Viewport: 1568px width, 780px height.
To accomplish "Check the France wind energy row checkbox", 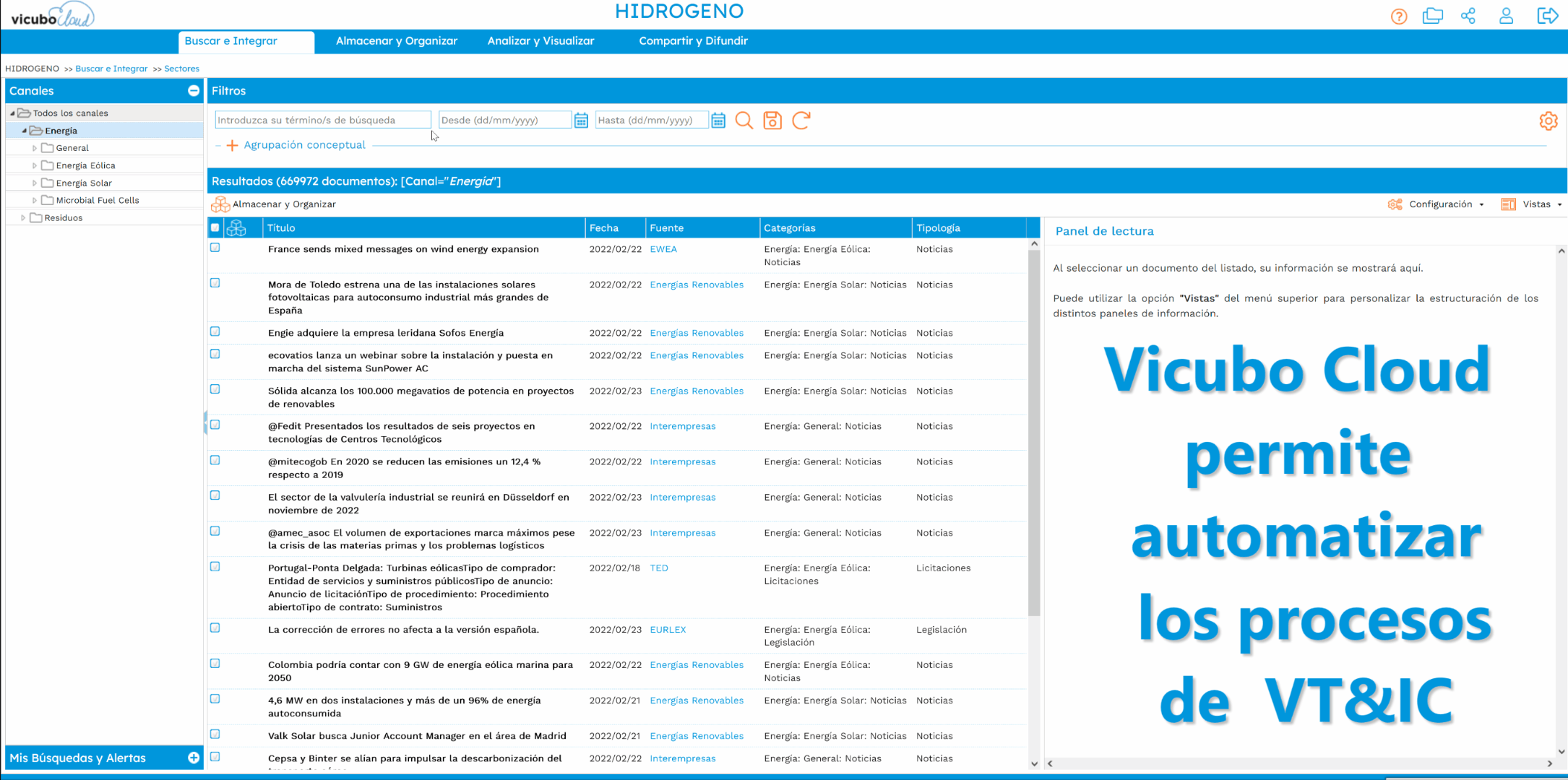I will click(x=215, y=248).
